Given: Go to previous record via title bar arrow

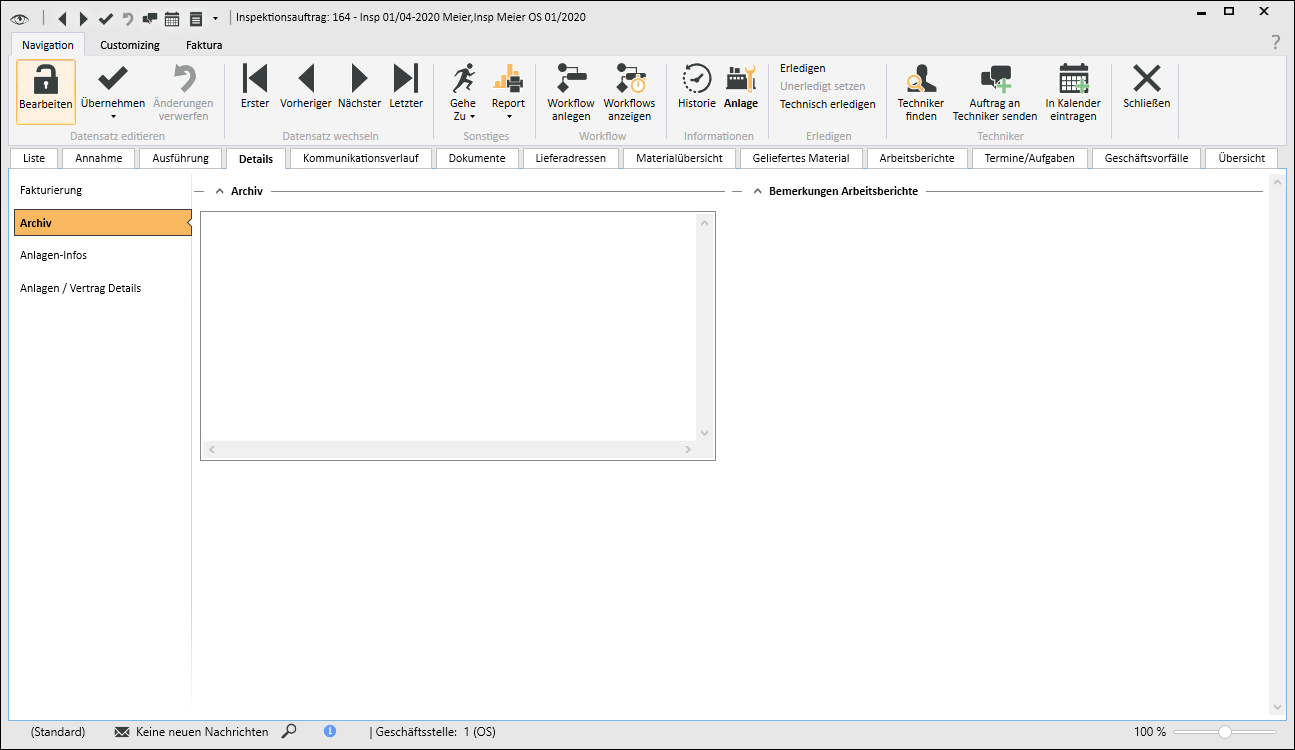Looking at the screenshot, I should [x=62, y=18].
